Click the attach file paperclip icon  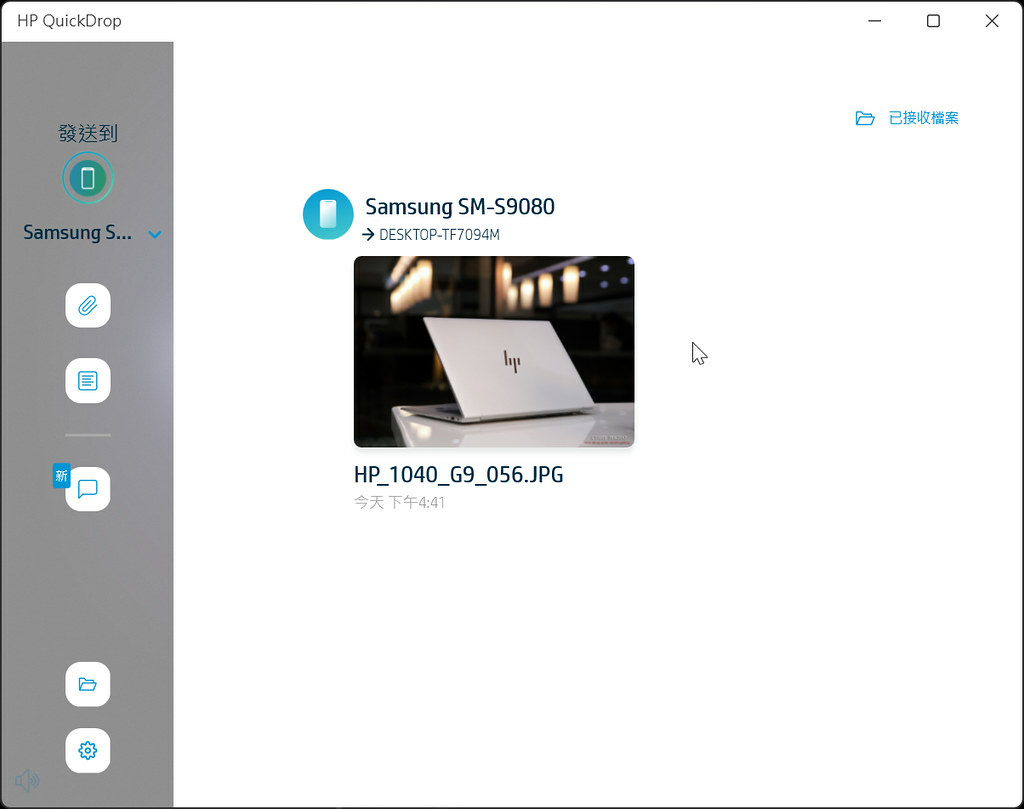[88, 306]
